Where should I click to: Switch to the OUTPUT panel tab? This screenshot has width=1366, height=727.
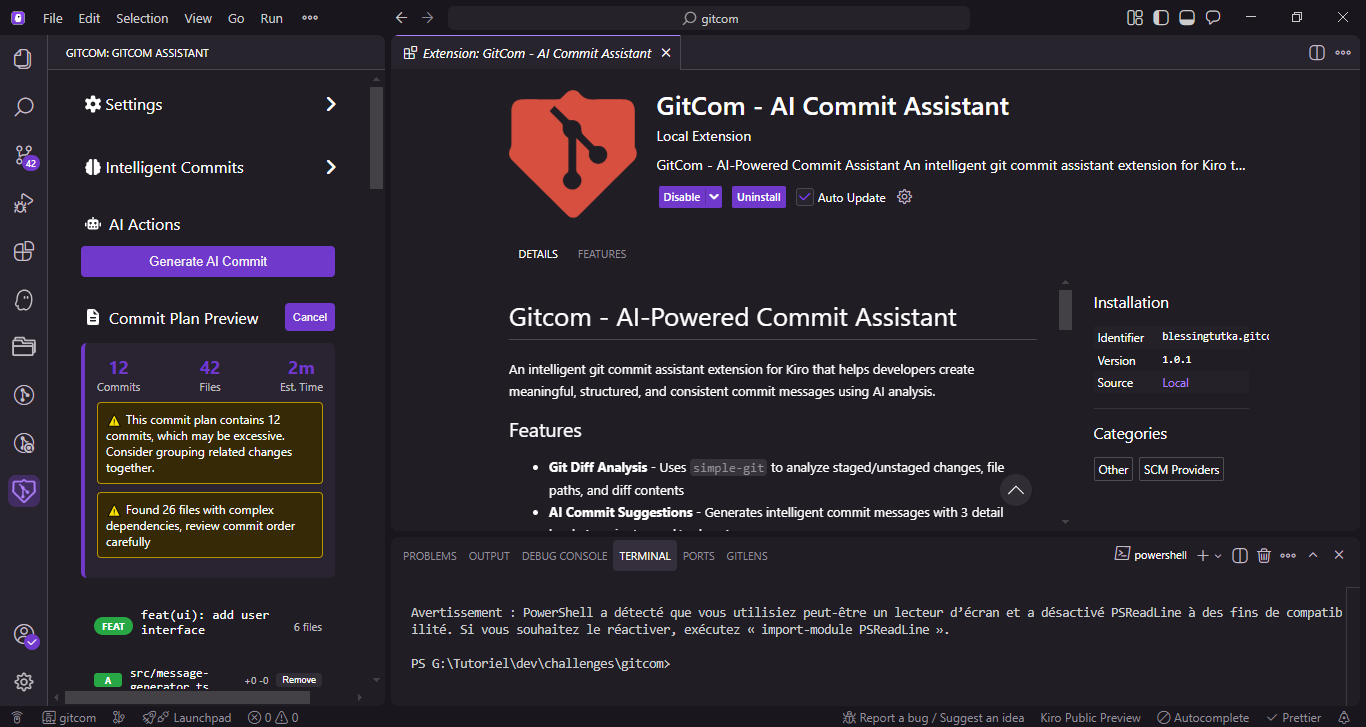(x=489, y=556)
